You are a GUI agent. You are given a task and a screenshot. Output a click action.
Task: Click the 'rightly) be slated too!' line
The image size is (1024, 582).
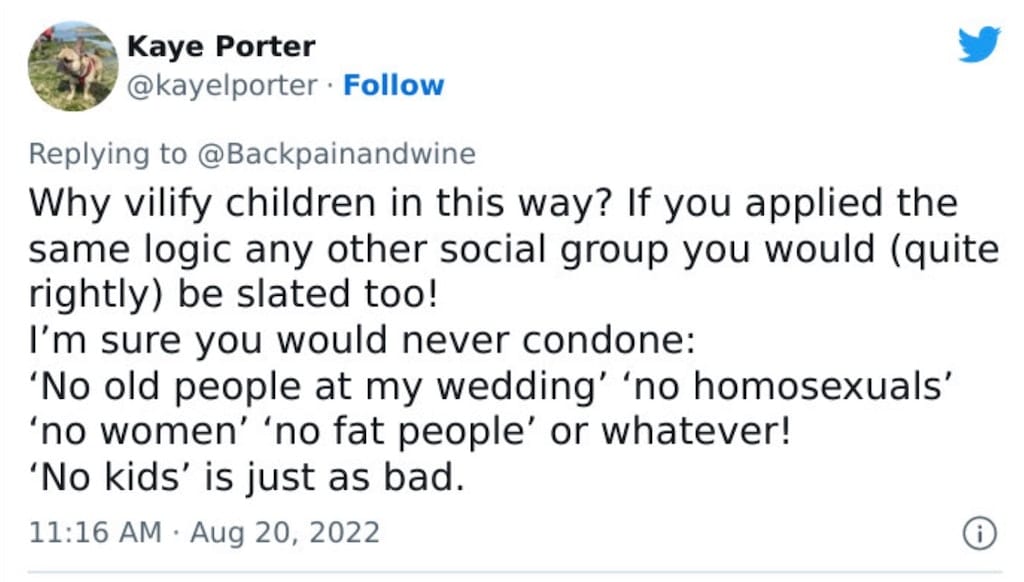click(x=233, y=295)
